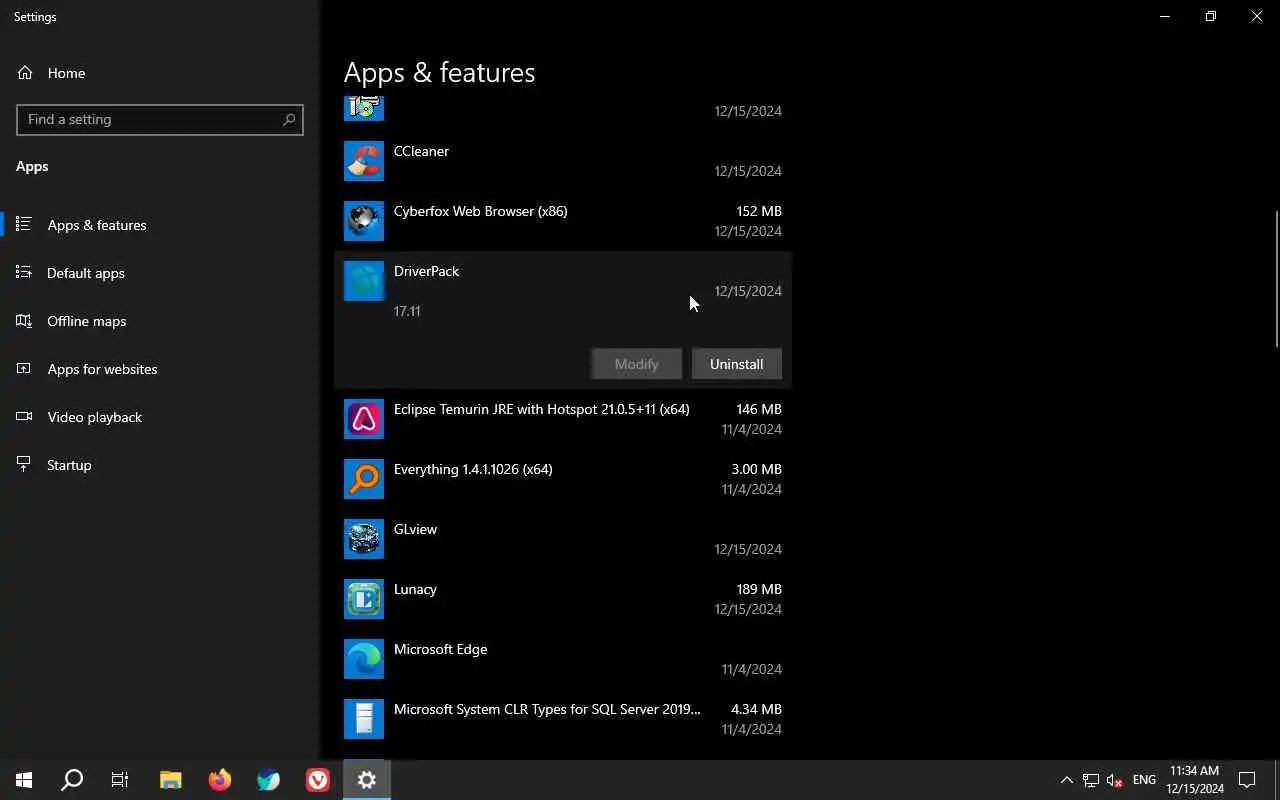Viewport: 1280px width, 800px height.
Task: Open File Explorer from taskbar
Action: (x=171, y=780)
